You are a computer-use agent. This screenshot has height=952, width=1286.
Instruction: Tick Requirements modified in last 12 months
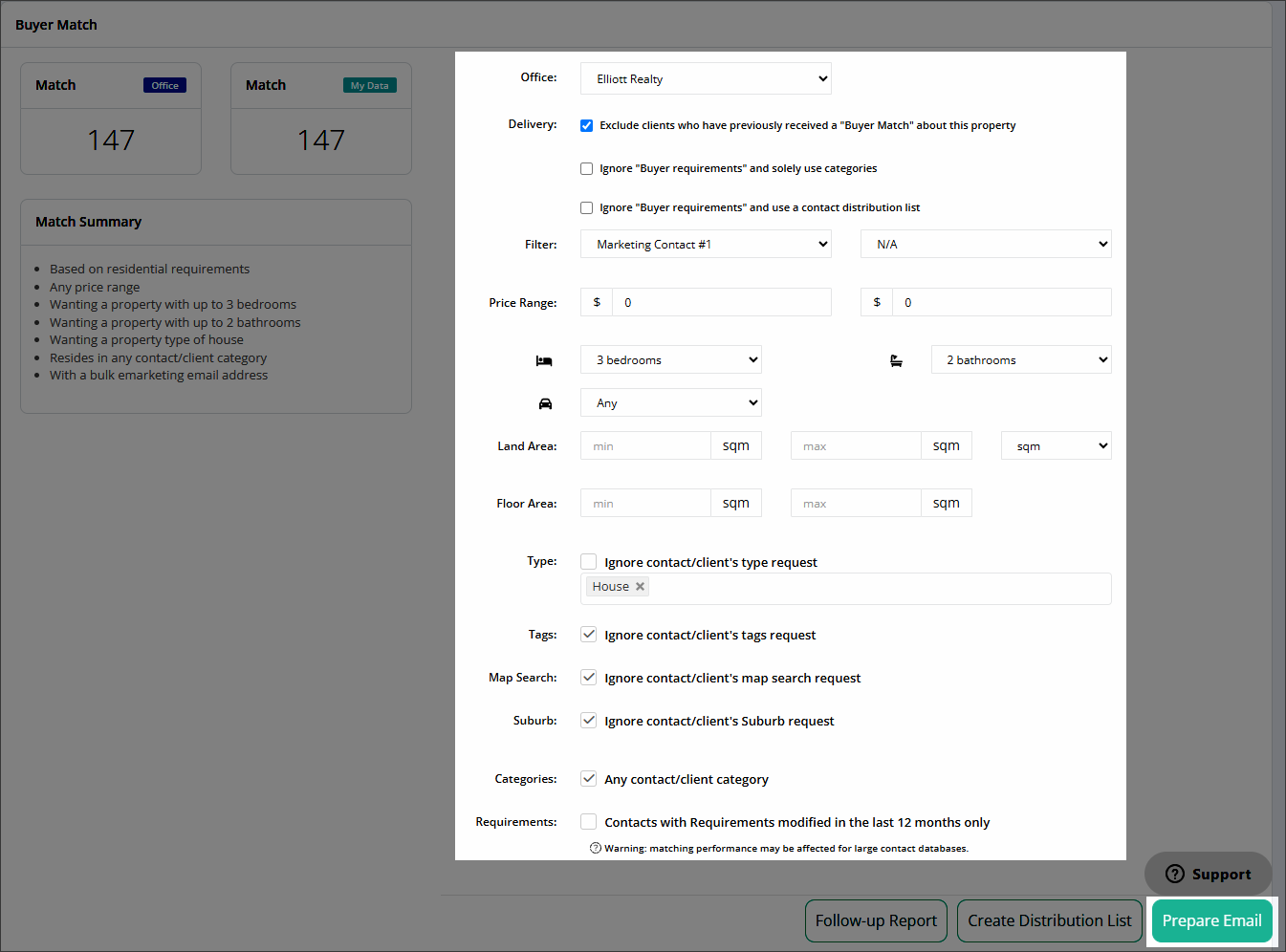[589, 822]
